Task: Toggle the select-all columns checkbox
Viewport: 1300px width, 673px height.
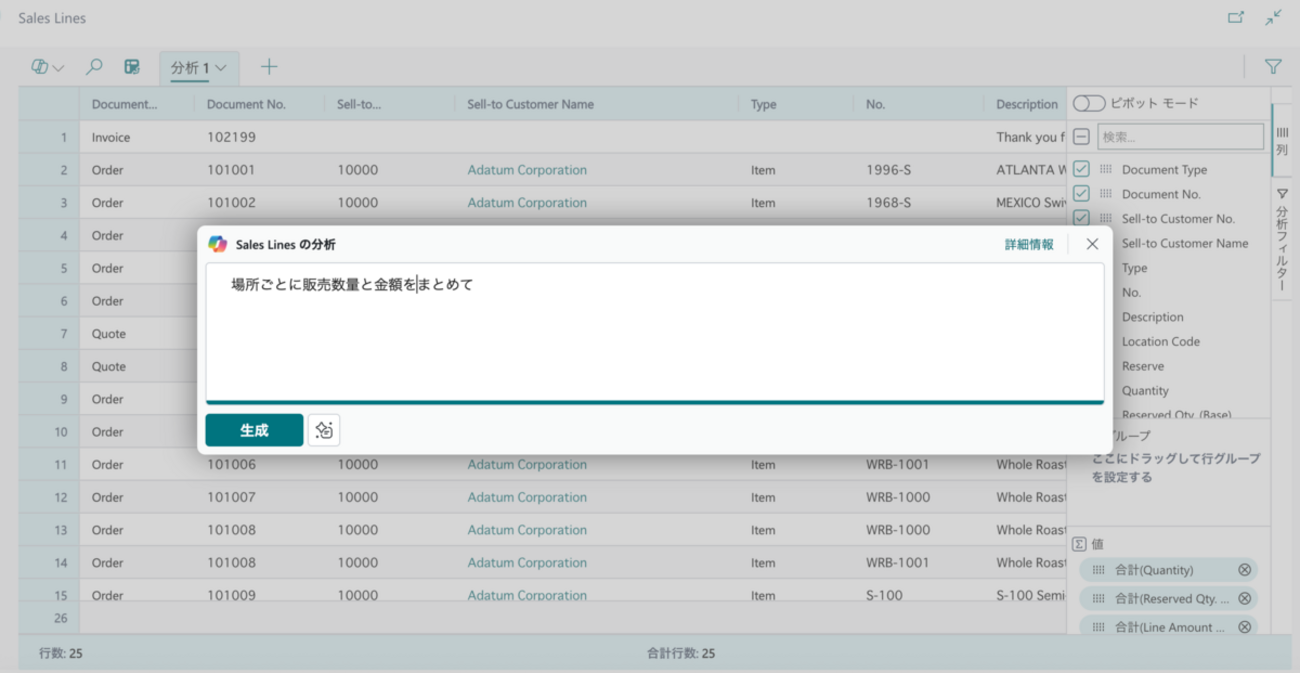Action: 1081,137
